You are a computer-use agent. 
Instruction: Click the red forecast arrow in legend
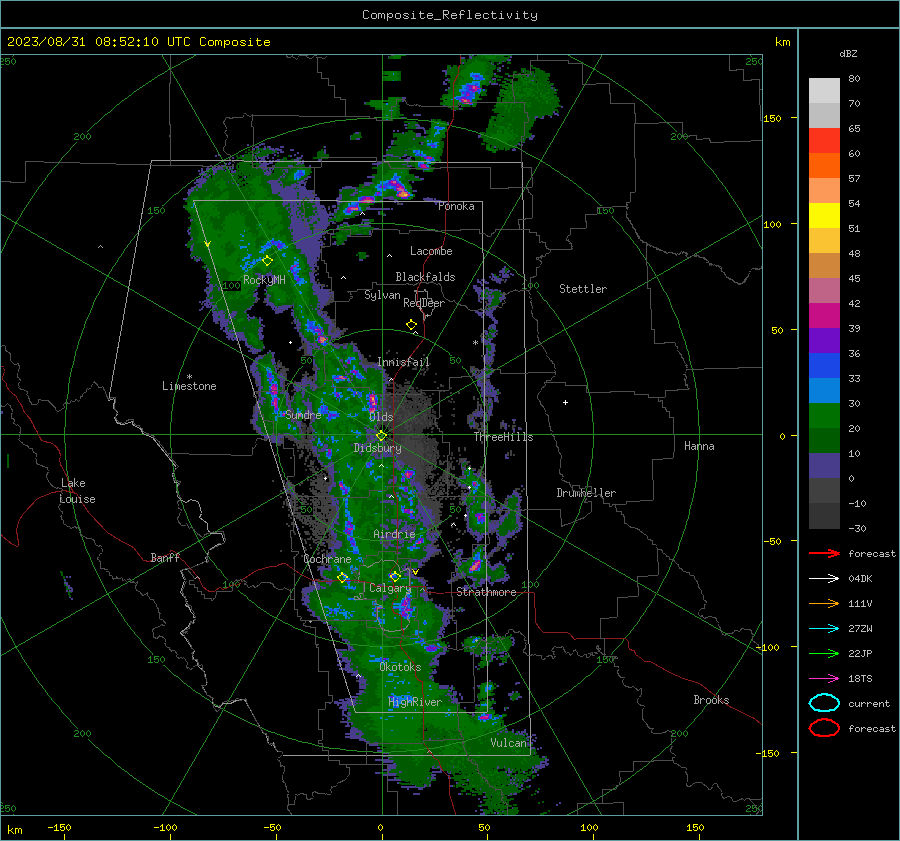coord(824,553)
